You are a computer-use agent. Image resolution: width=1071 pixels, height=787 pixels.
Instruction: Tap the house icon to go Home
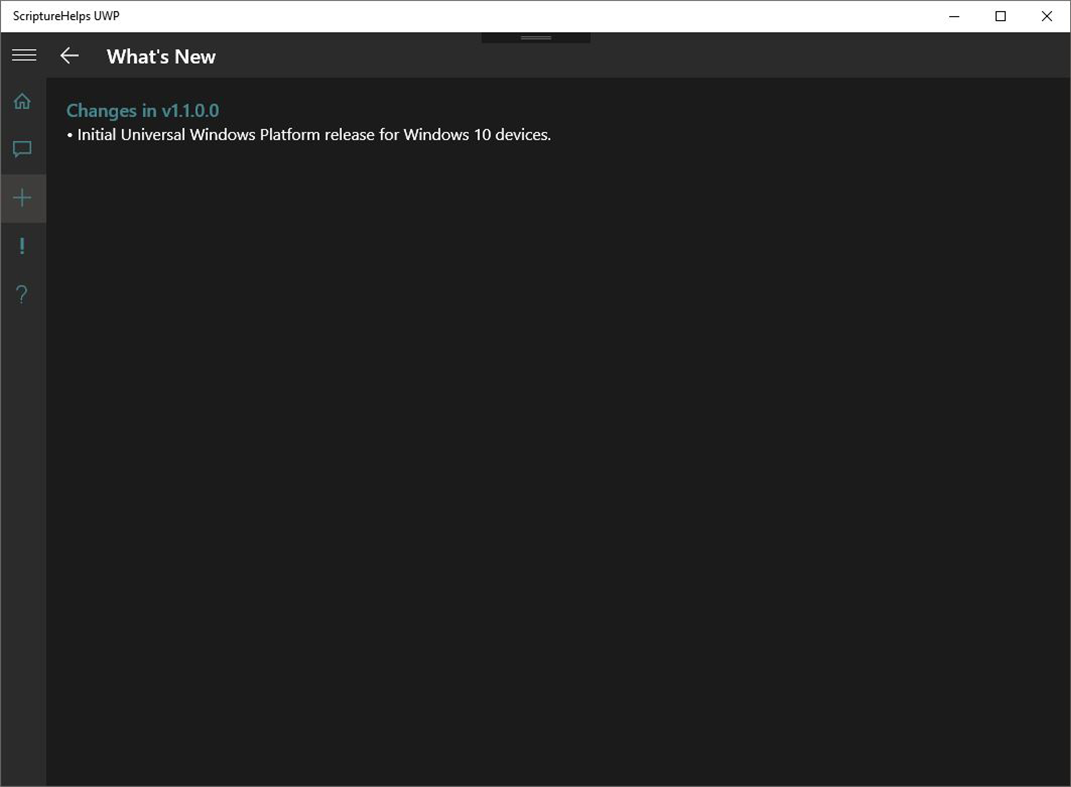[22, 101]
